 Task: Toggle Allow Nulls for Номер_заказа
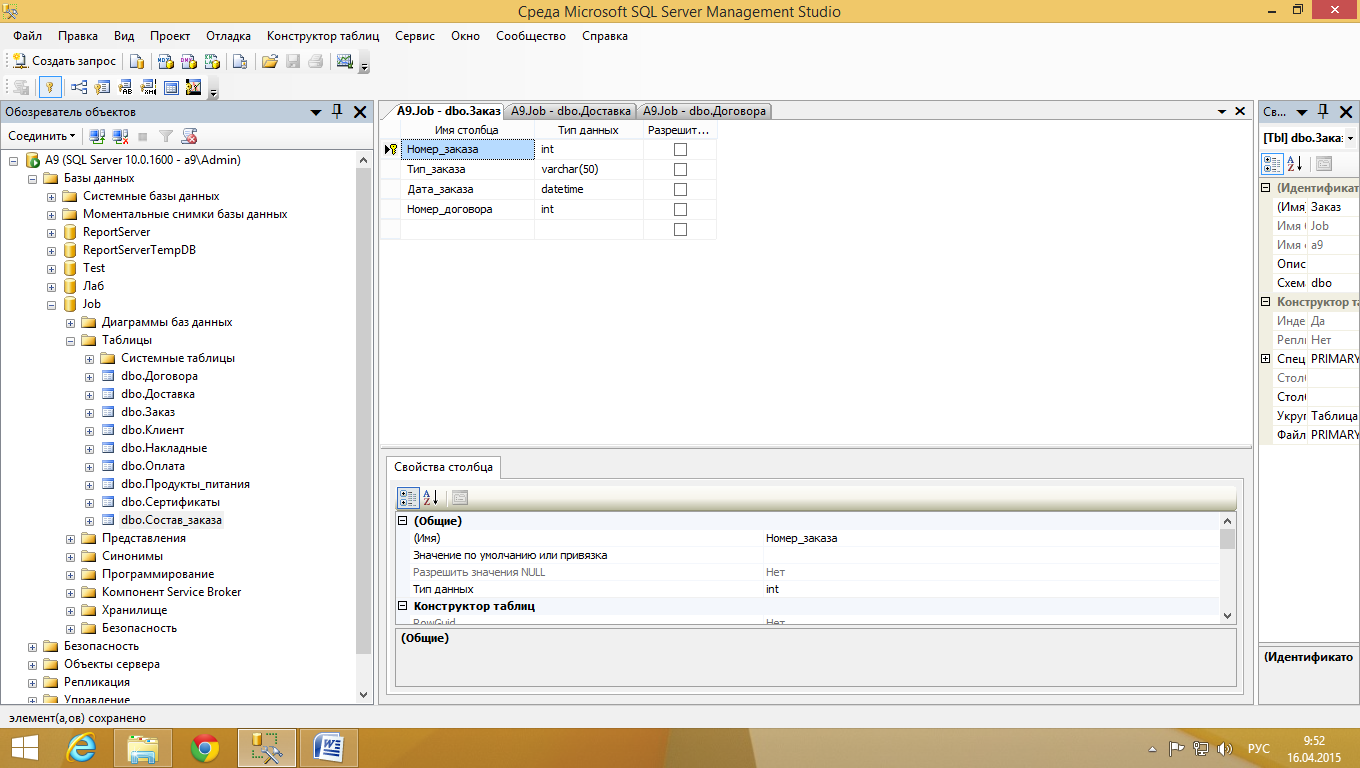pyautogui.click(x=681, y=149)
